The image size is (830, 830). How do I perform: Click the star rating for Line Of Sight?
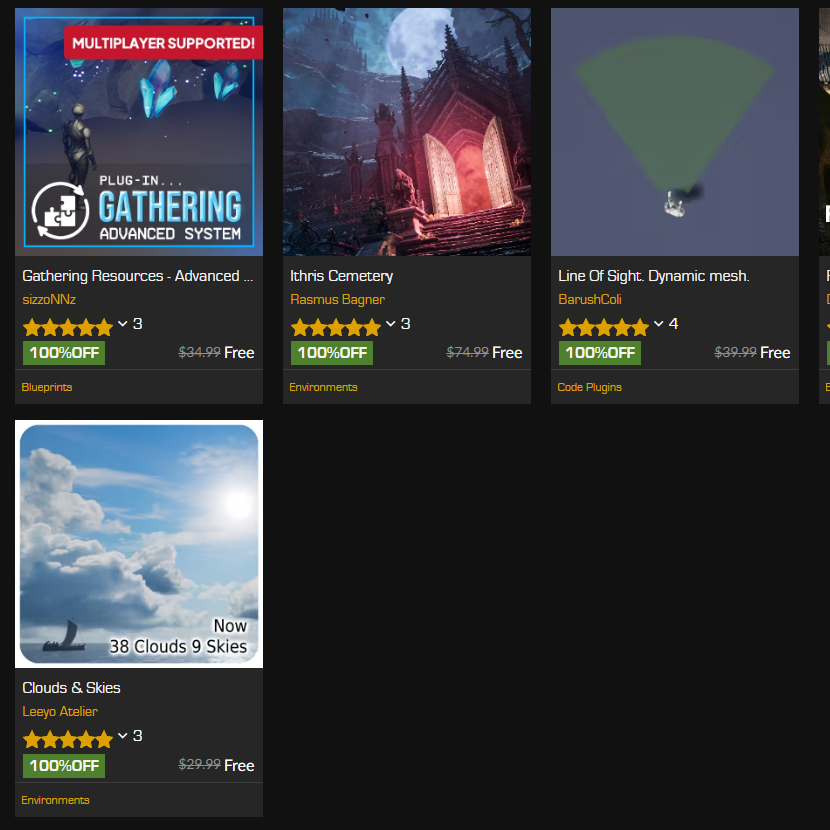coord(604,327)
